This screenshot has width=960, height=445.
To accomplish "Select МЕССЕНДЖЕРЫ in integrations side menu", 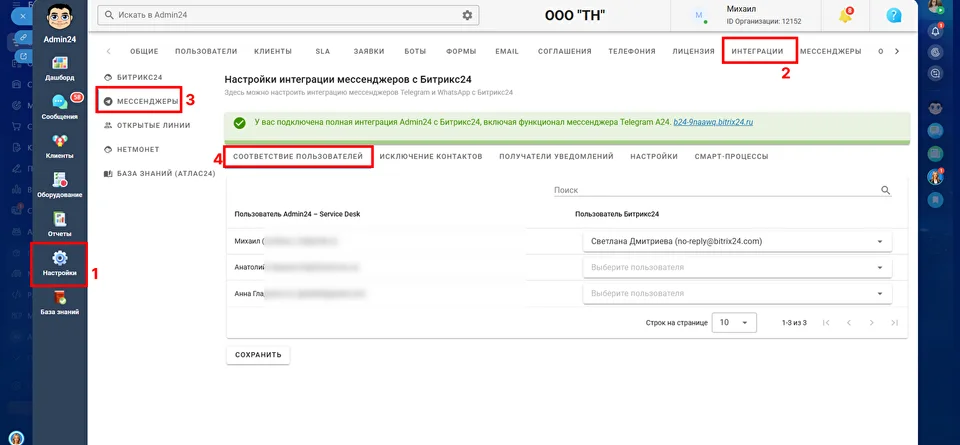I will [141, 101].
